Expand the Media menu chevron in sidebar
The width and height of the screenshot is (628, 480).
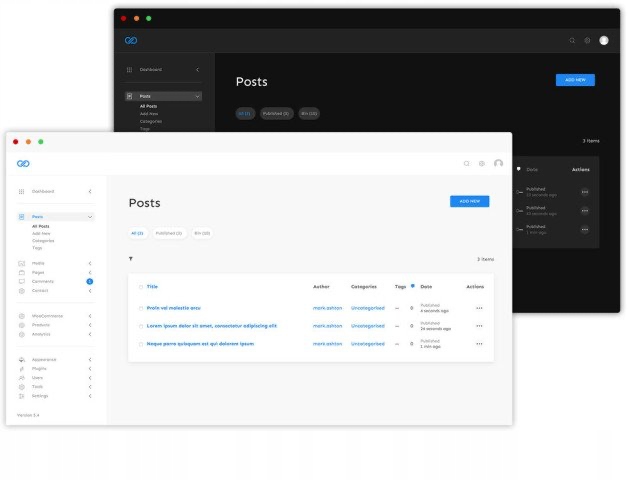coord(90,263)
